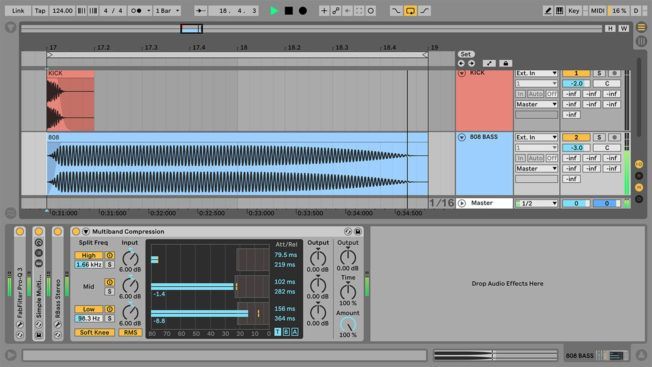Screen dimensions: 652x367
Task: Click the Follow arrow icon
Action: (x=200, y=11)
